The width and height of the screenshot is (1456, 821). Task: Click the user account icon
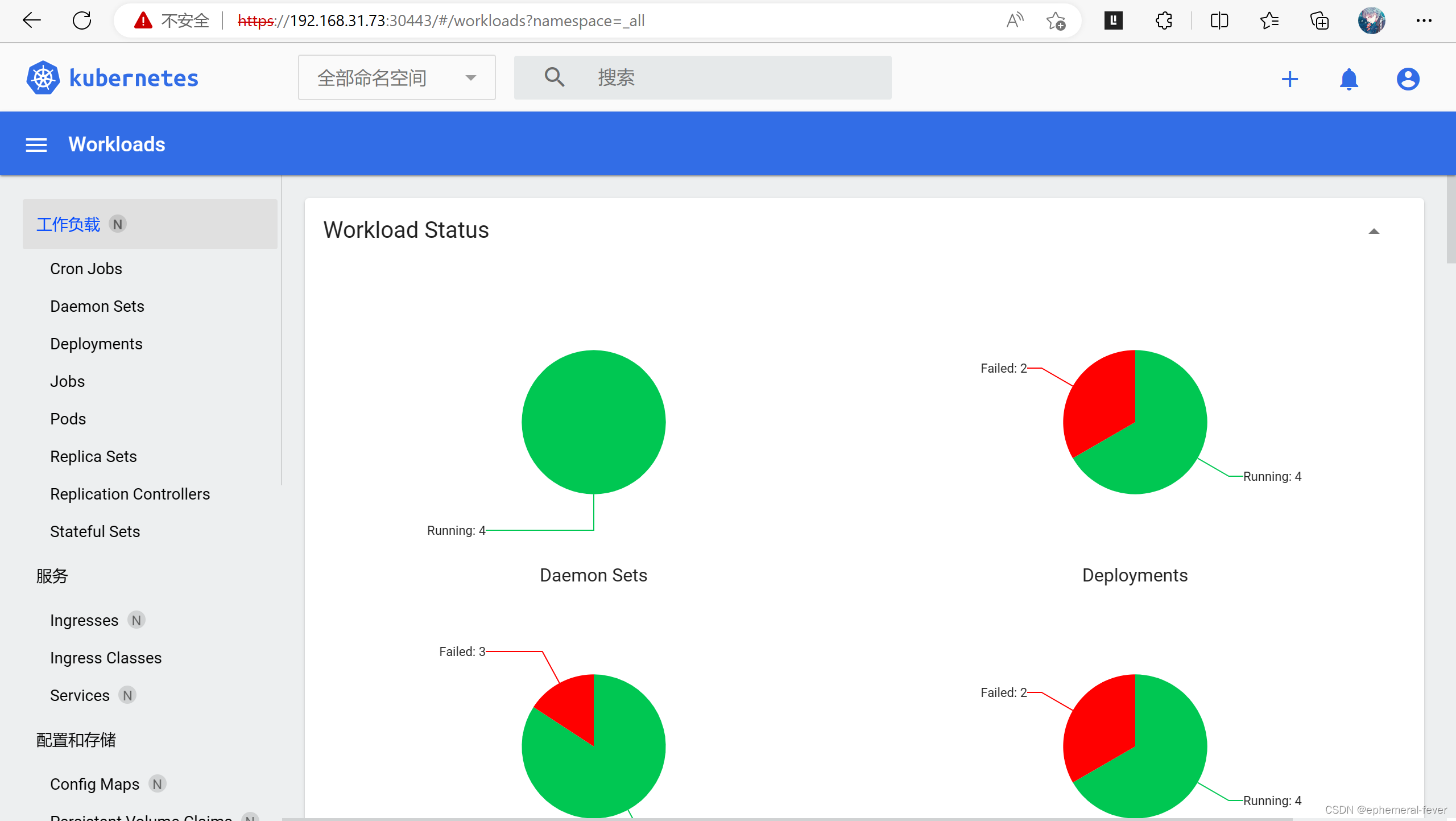pos(1408,78)
